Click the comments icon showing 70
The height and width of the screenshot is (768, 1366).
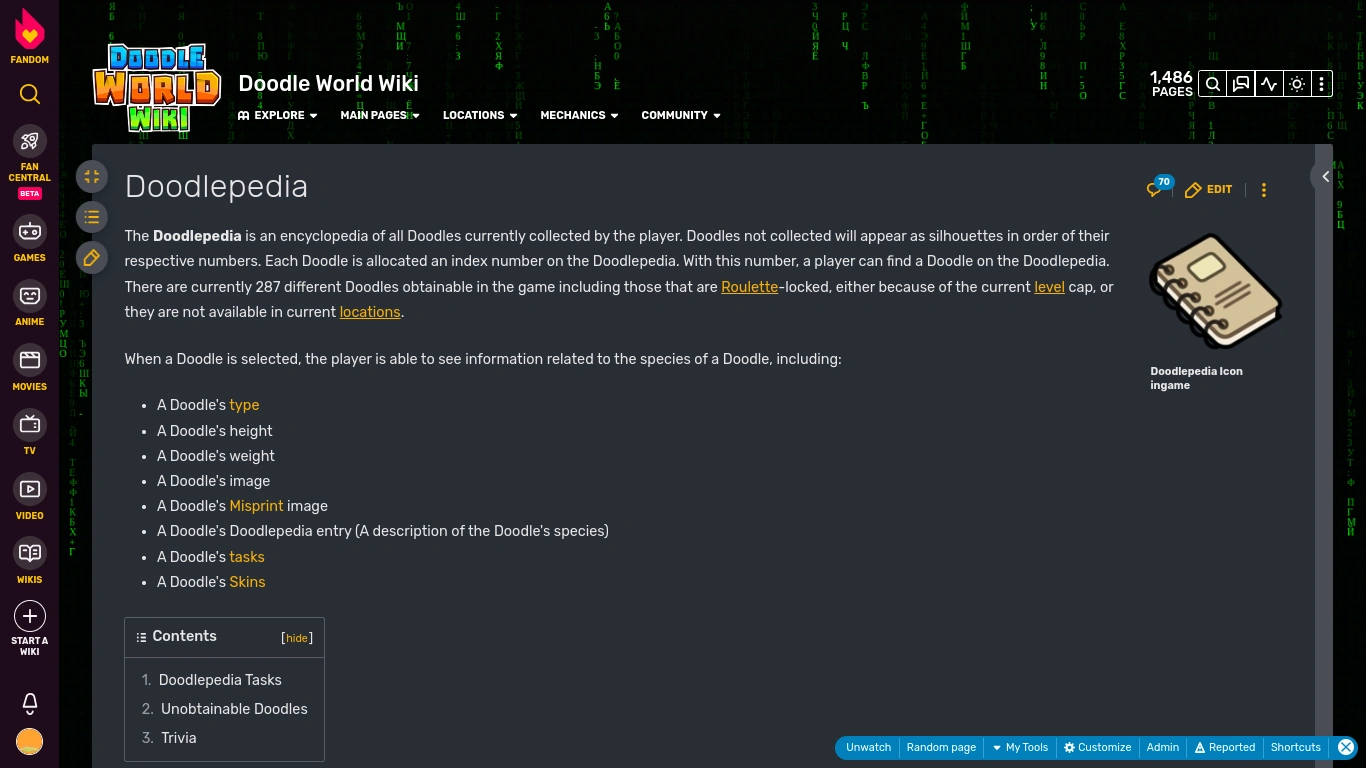[1155, 189]
